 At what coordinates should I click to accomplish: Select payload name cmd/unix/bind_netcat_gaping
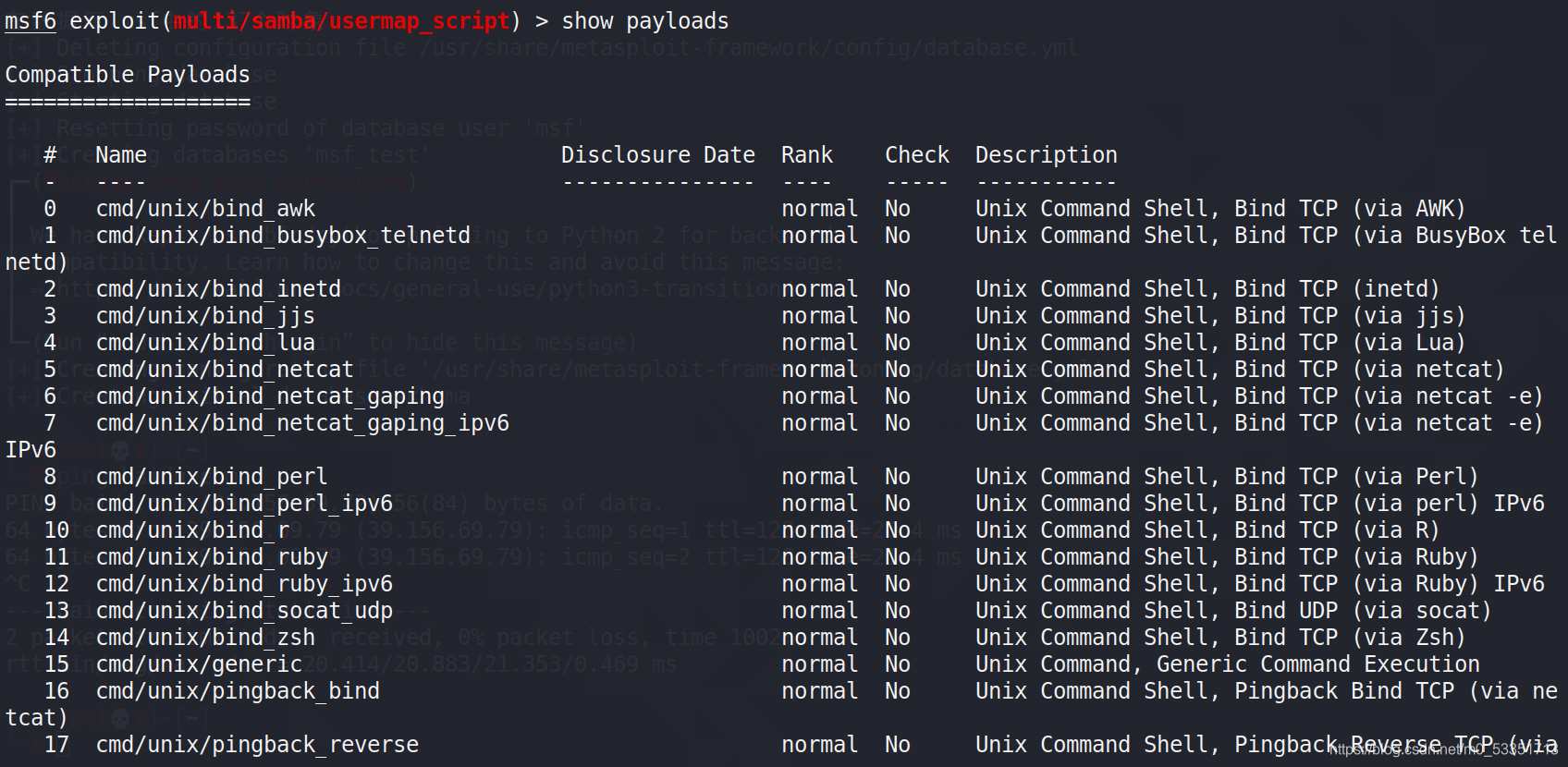click(x=270, y=396)
